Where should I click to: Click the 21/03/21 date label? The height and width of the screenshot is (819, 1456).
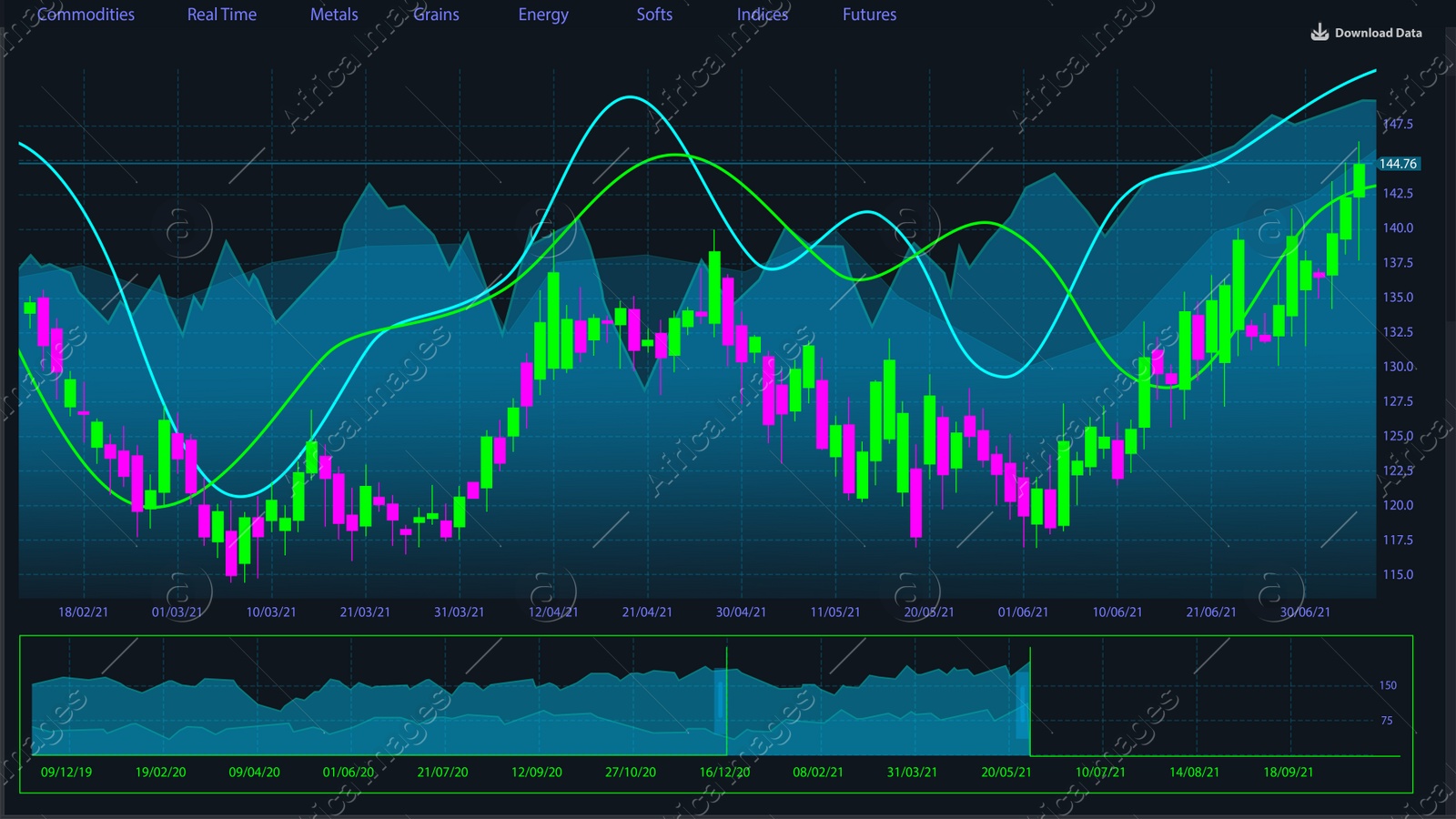coord(365,612)
